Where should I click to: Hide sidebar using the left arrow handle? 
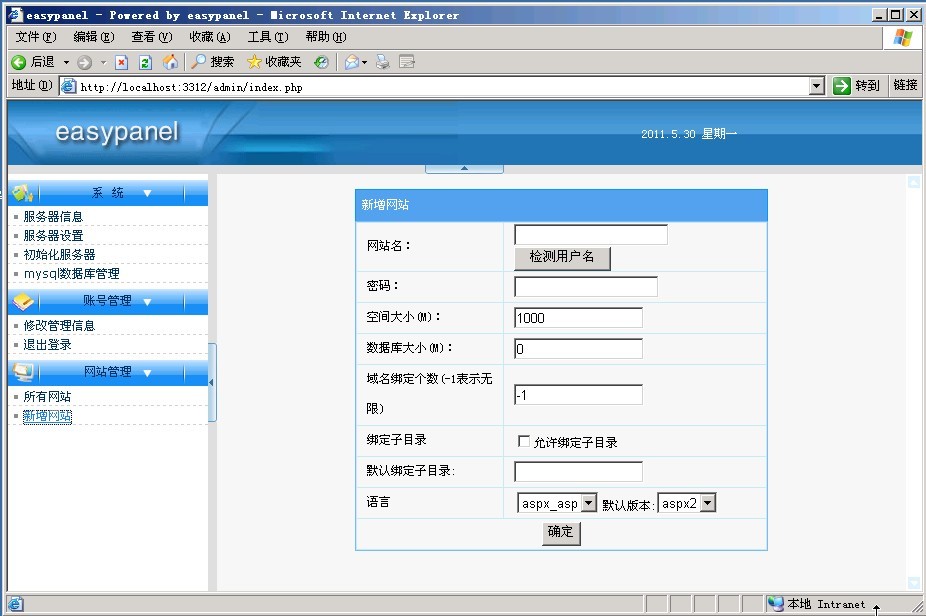[212, 383]
